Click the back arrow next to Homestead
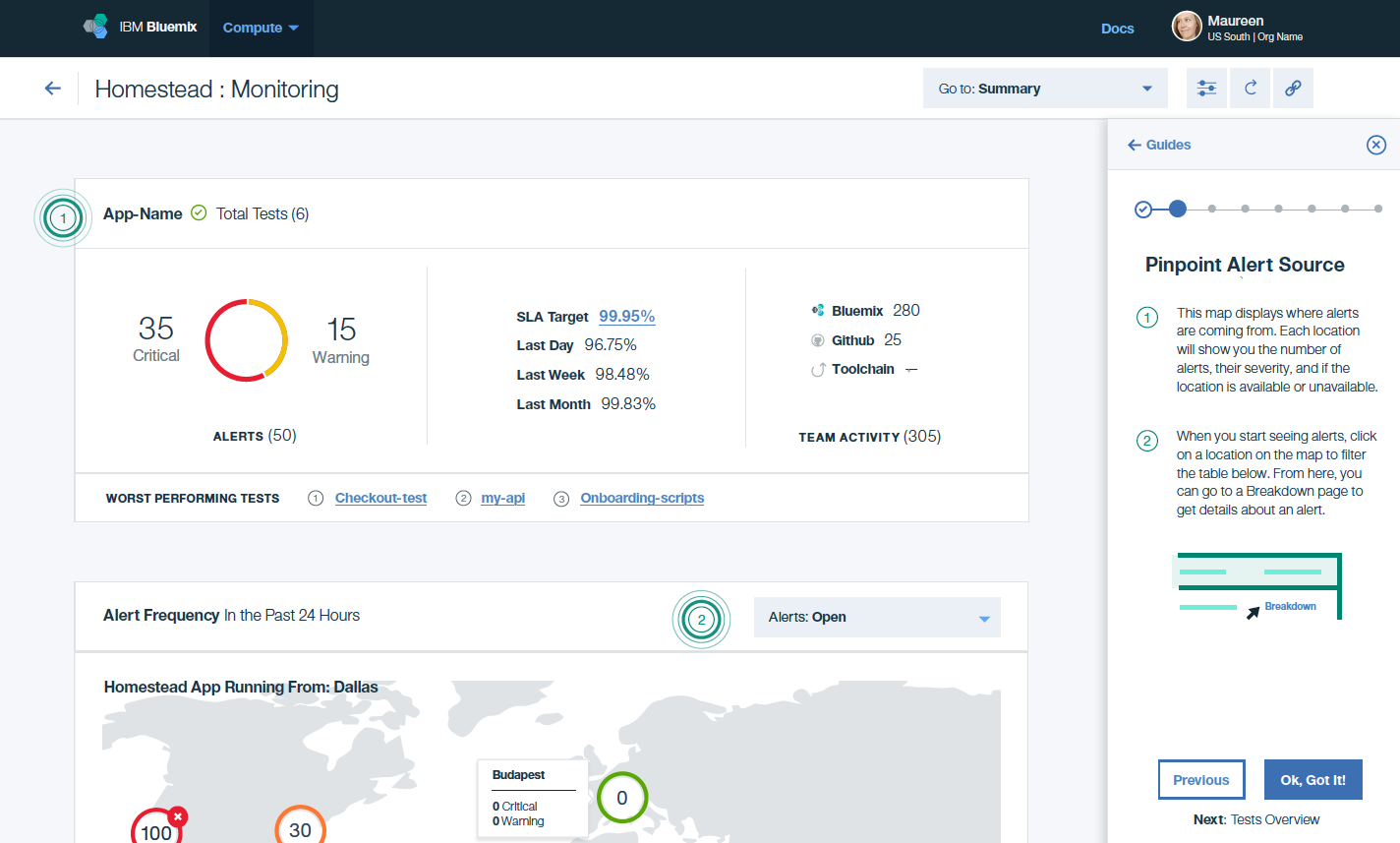Viewport: 1400px width, 843px height. pyautogui.click(x=52, y=88)
